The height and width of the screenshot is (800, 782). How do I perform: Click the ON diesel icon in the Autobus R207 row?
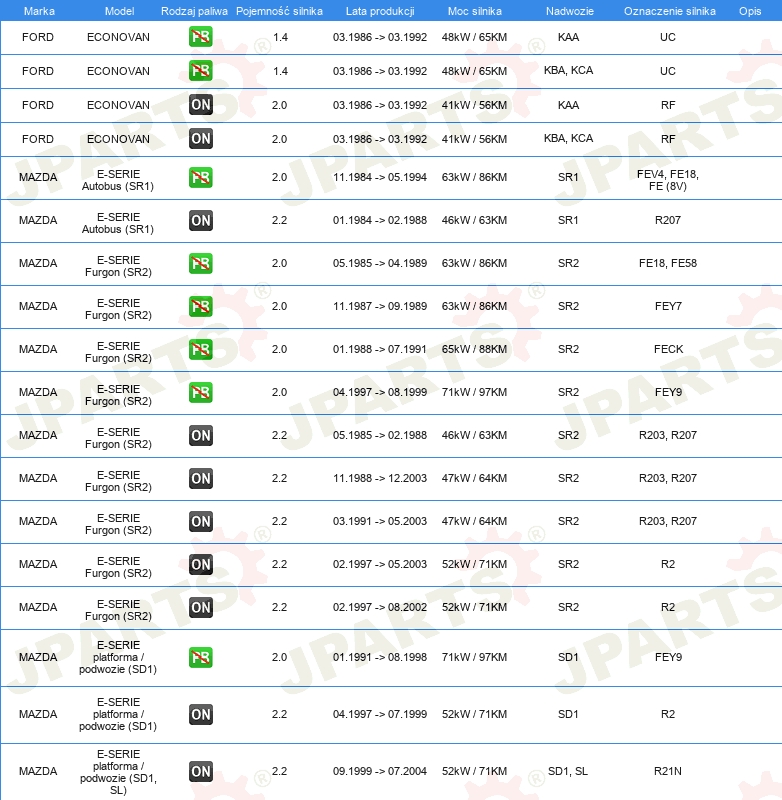[x=200, y=220]
